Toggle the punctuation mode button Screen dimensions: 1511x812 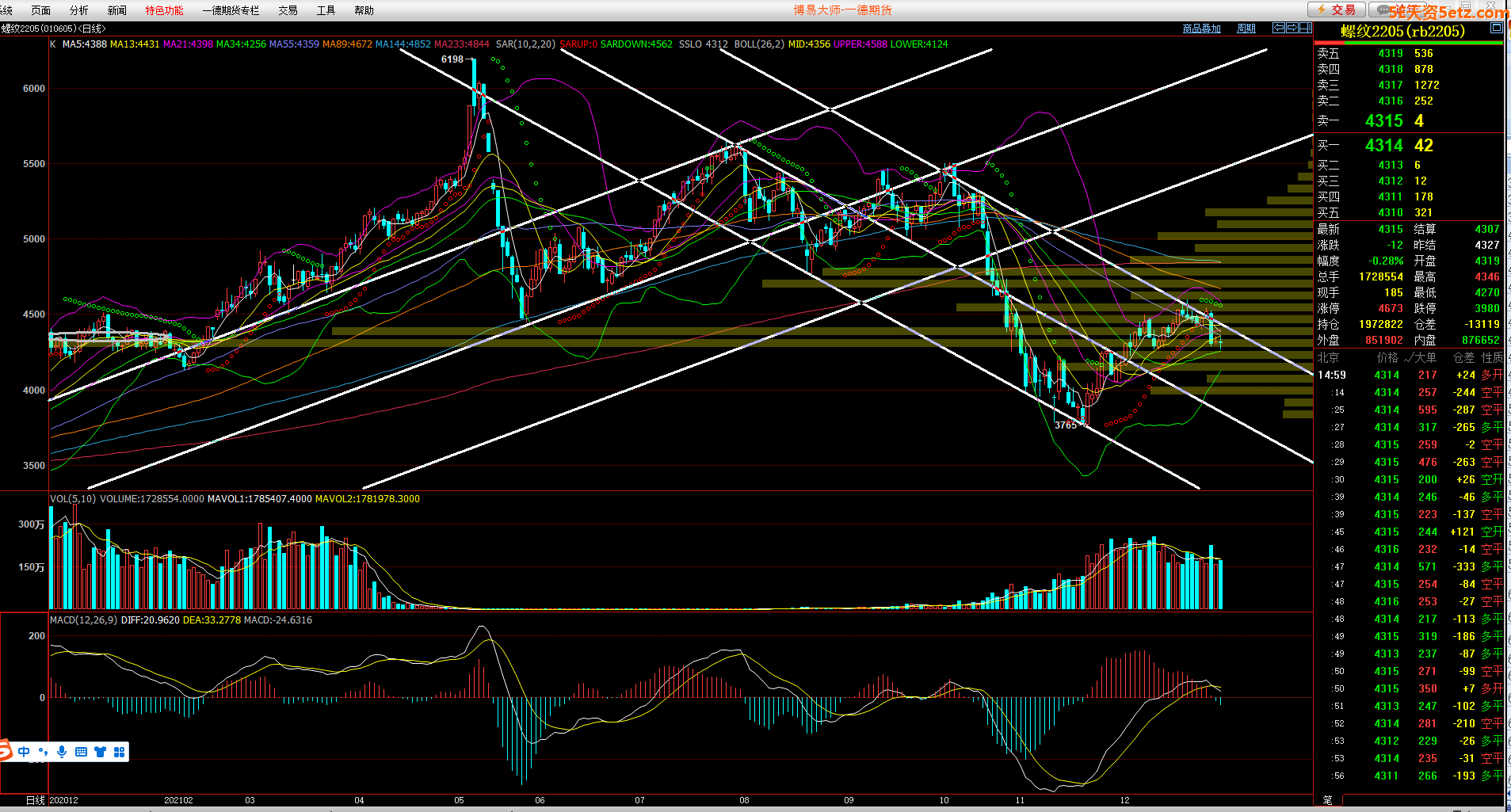tap(43, 752)
